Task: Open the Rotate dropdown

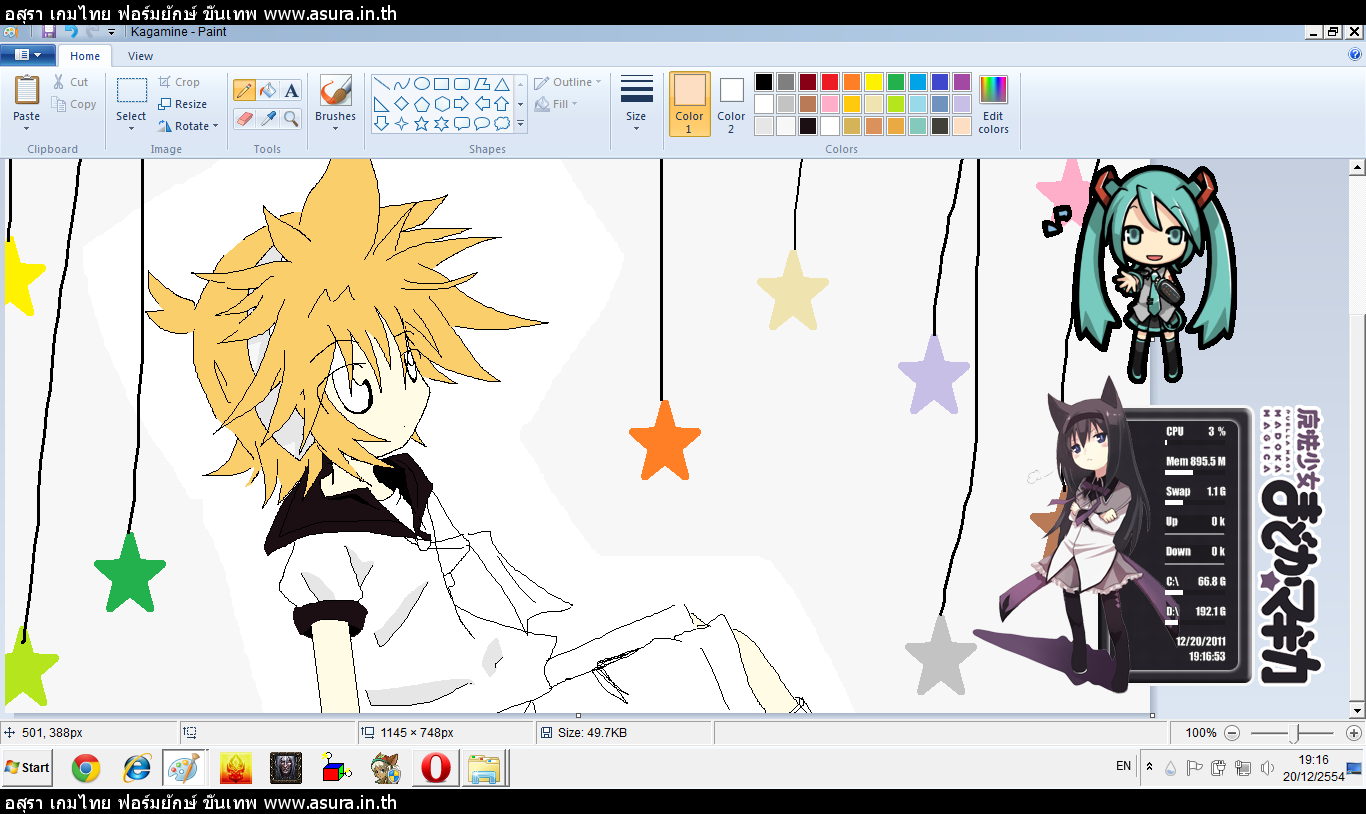Action: 188,126
